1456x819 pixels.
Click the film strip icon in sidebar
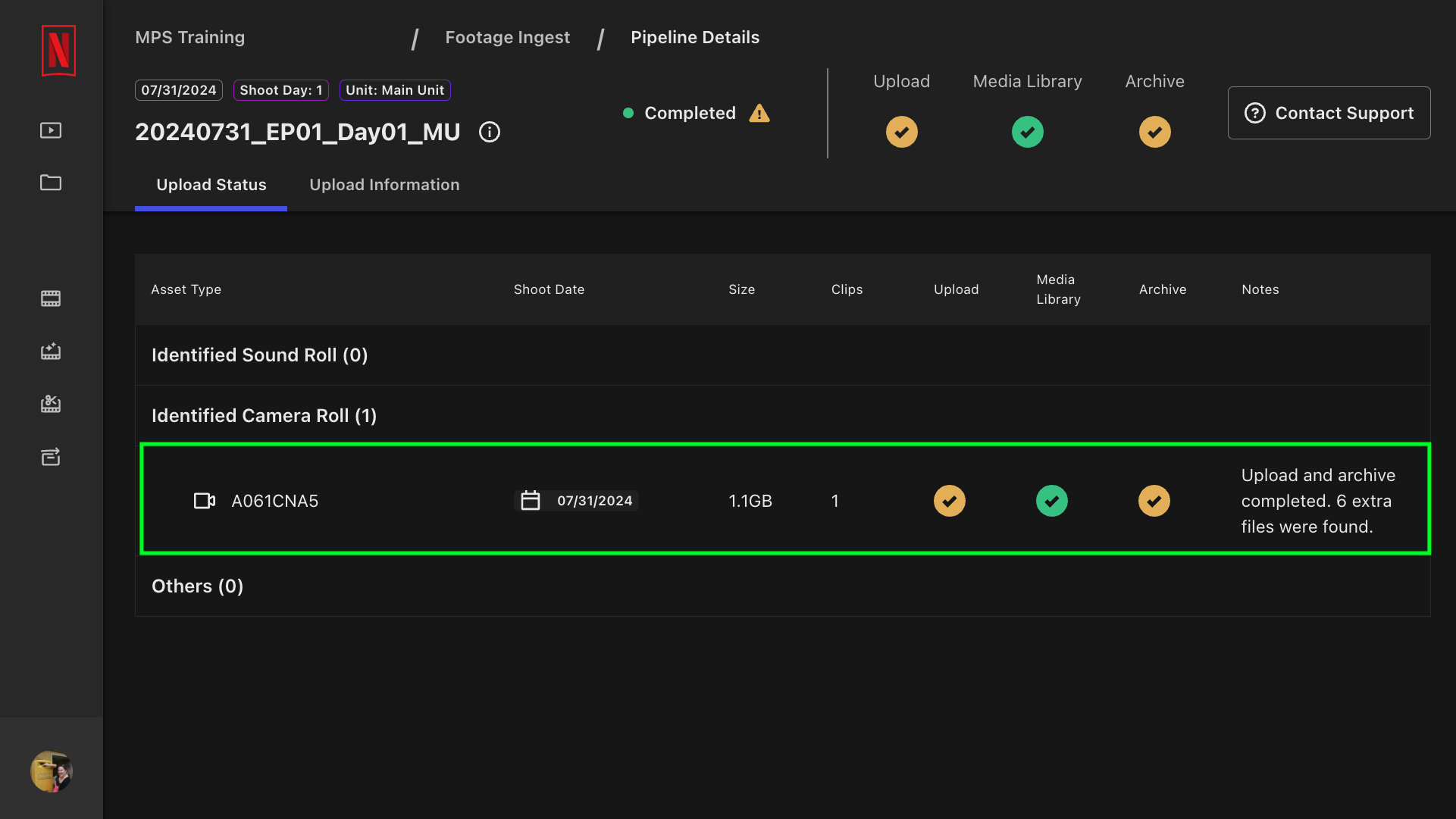point(51,298)
